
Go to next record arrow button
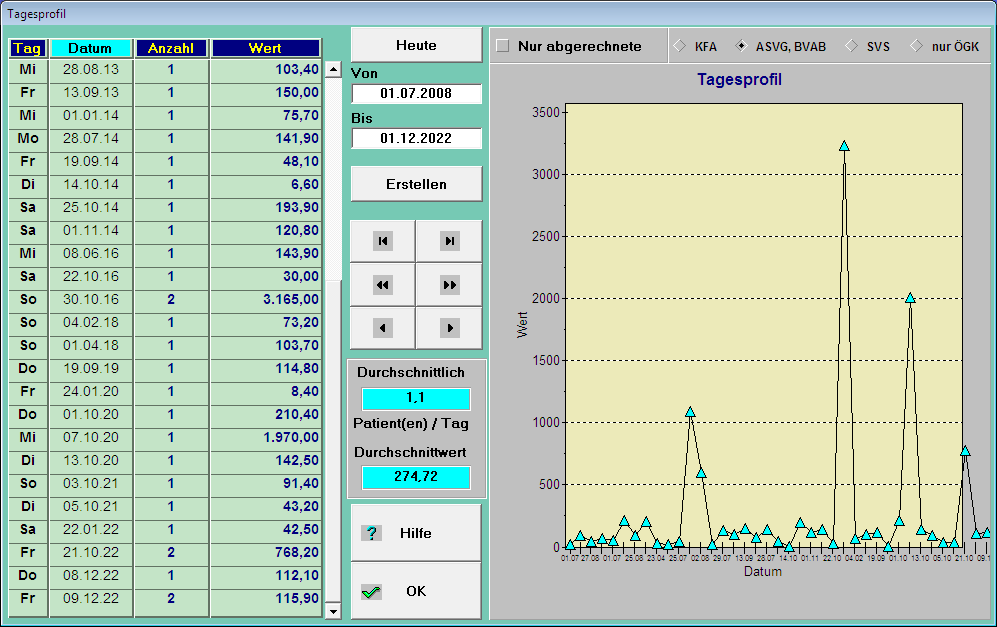click(x=449, y=328)
